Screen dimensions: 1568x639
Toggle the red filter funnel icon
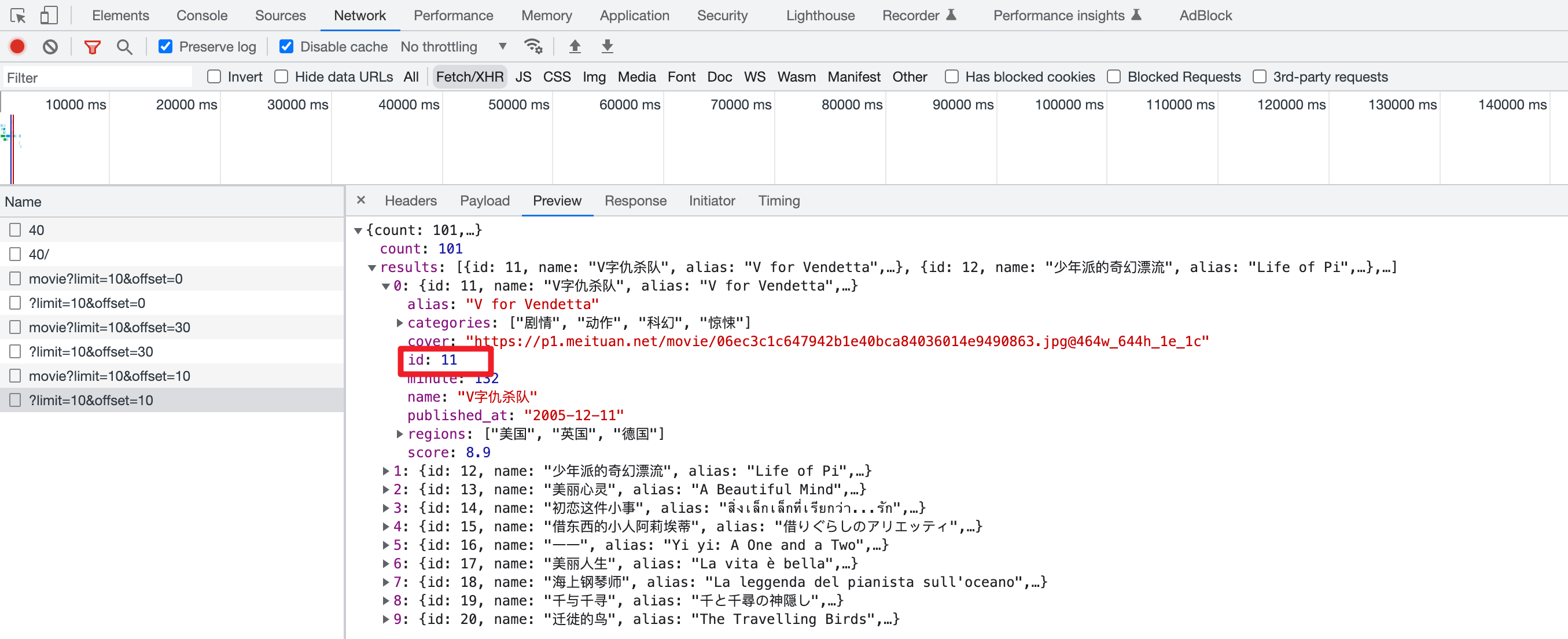[92, 46]
